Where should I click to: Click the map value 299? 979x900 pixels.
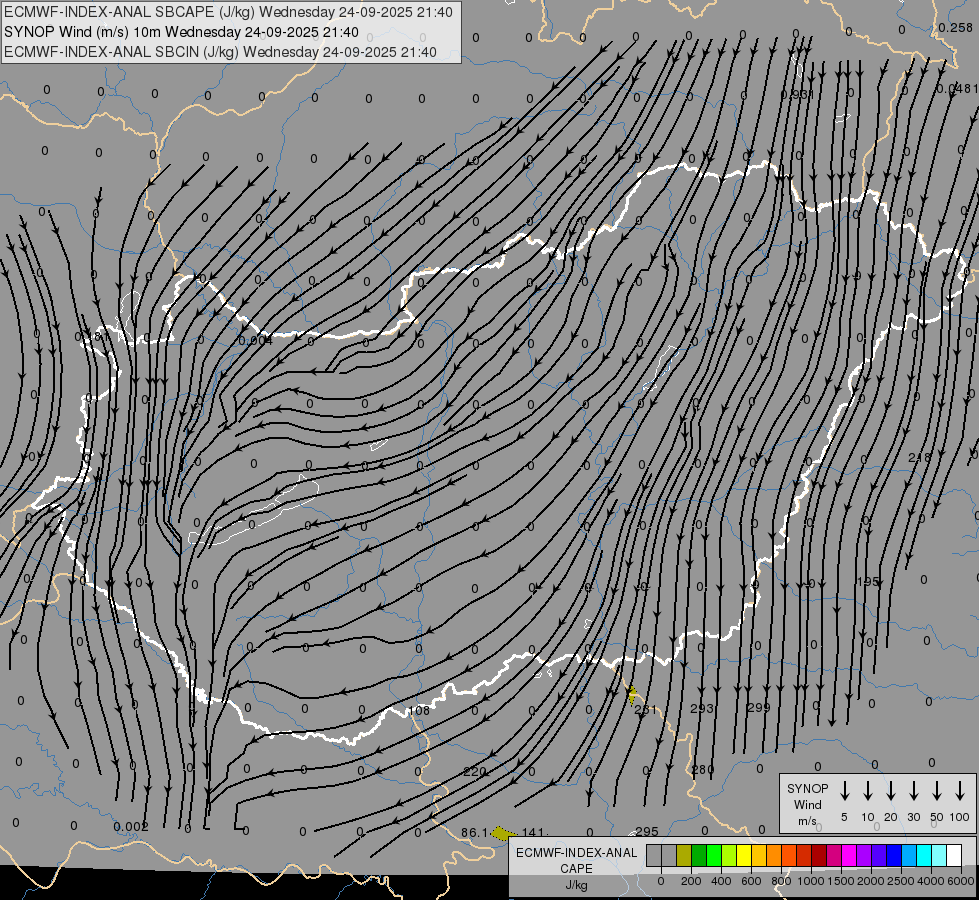[x=759, y=707]
